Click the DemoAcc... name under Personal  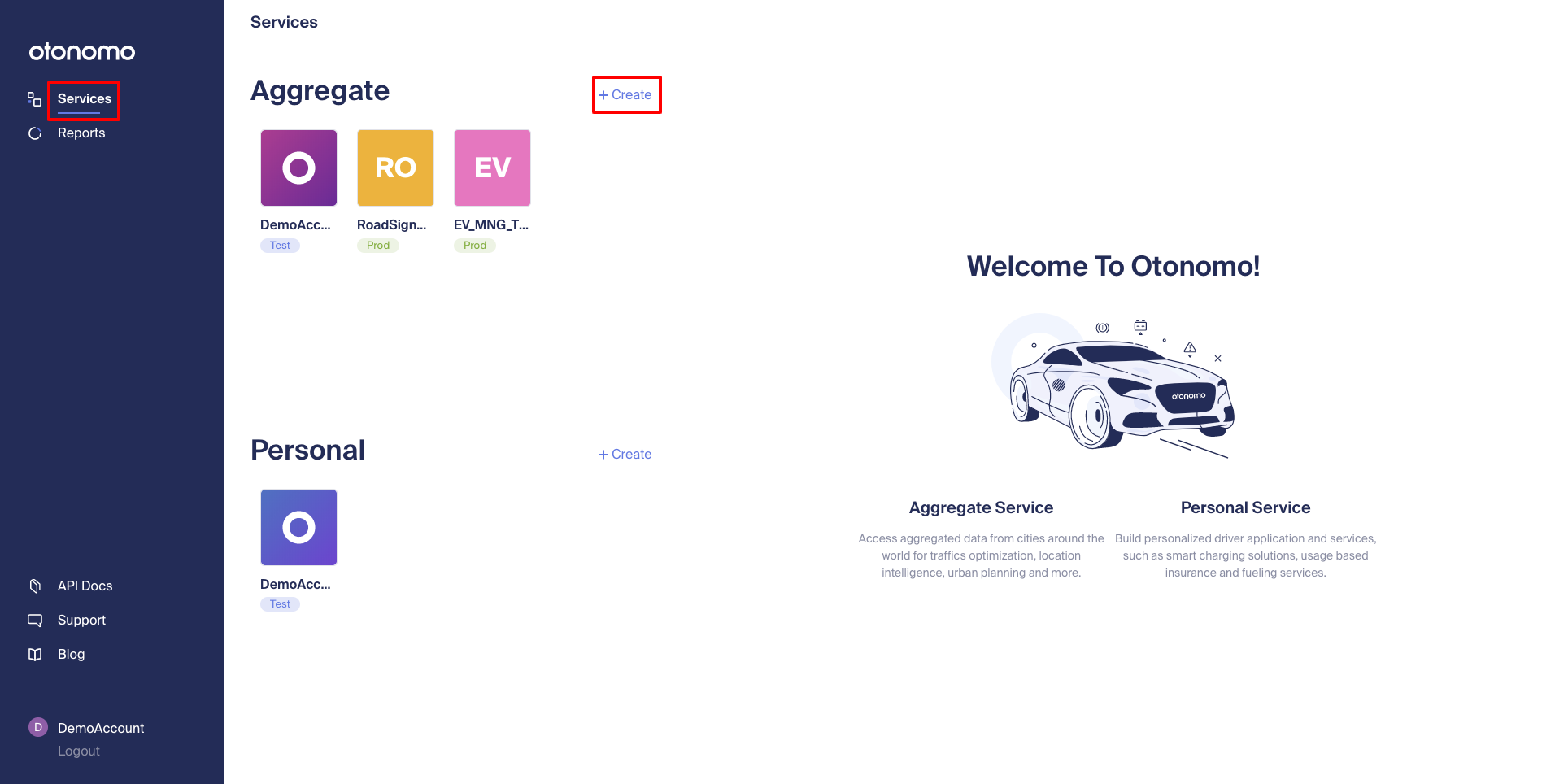tap(295, 585)
